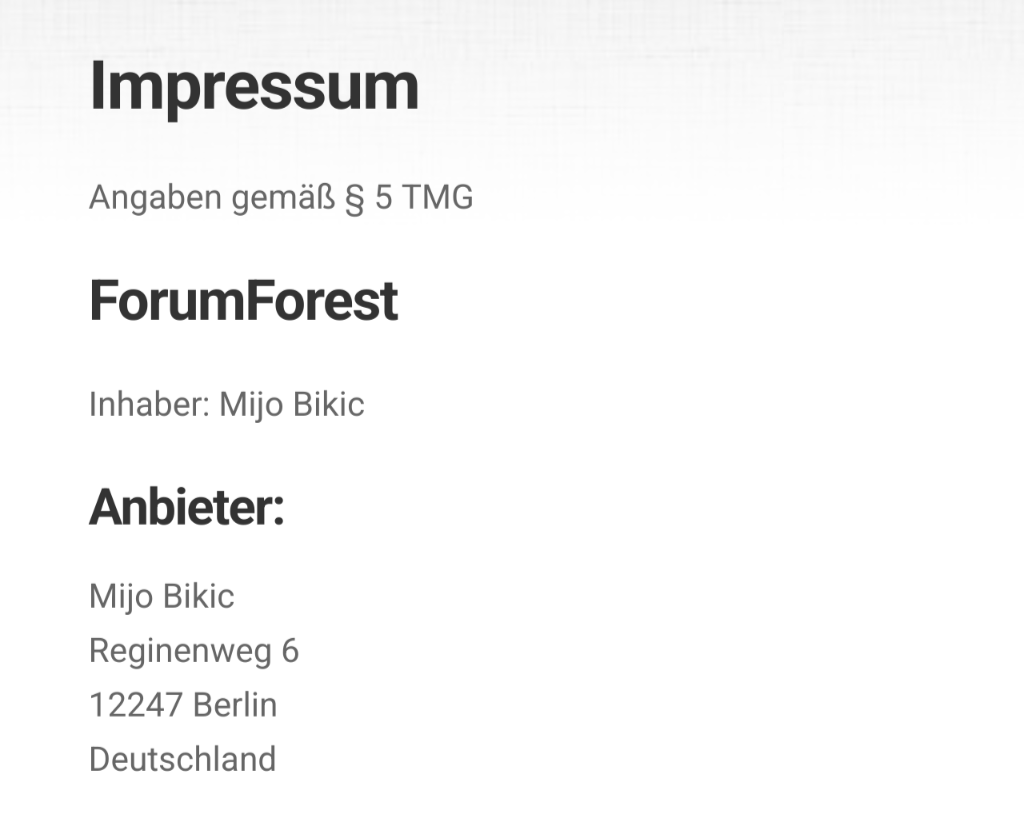Click the postal code "12247"
Image resolution: width=1024 pixels, height=838 pixels.
pos(135,705)
